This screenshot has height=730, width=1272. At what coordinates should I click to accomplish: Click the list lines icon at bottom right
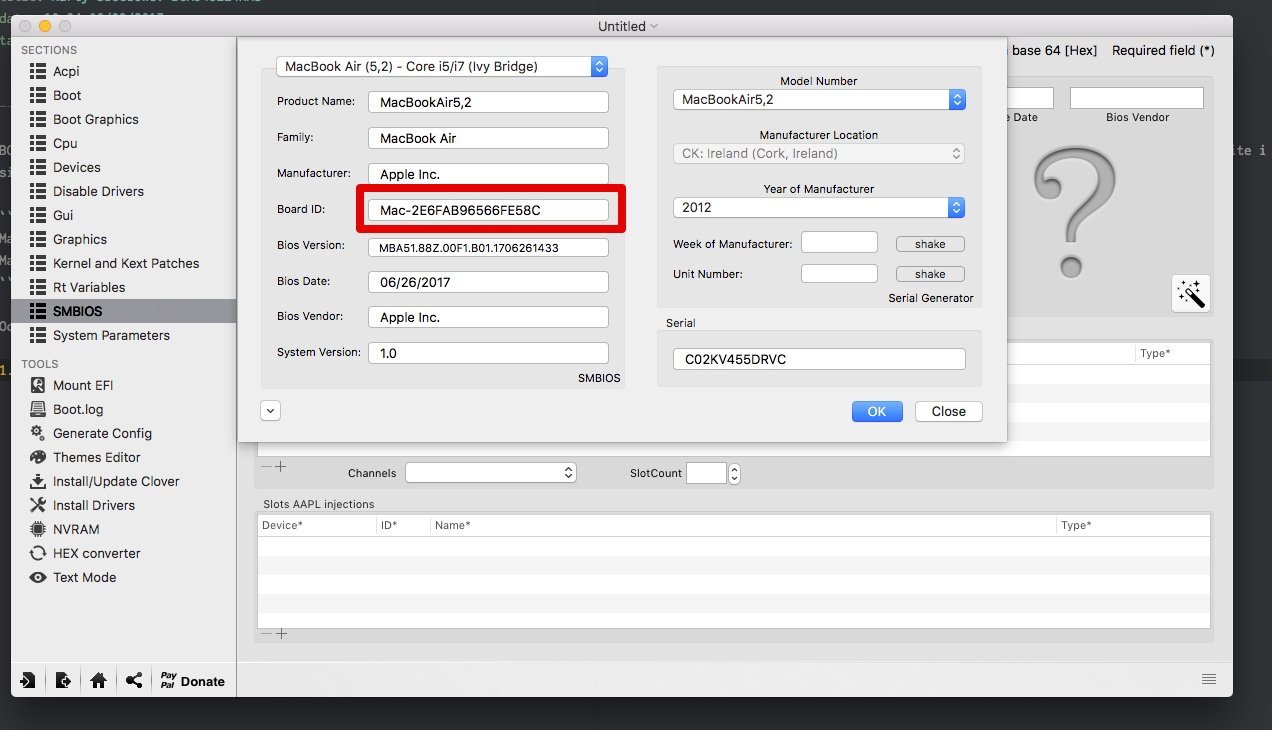coord(1209,680)
